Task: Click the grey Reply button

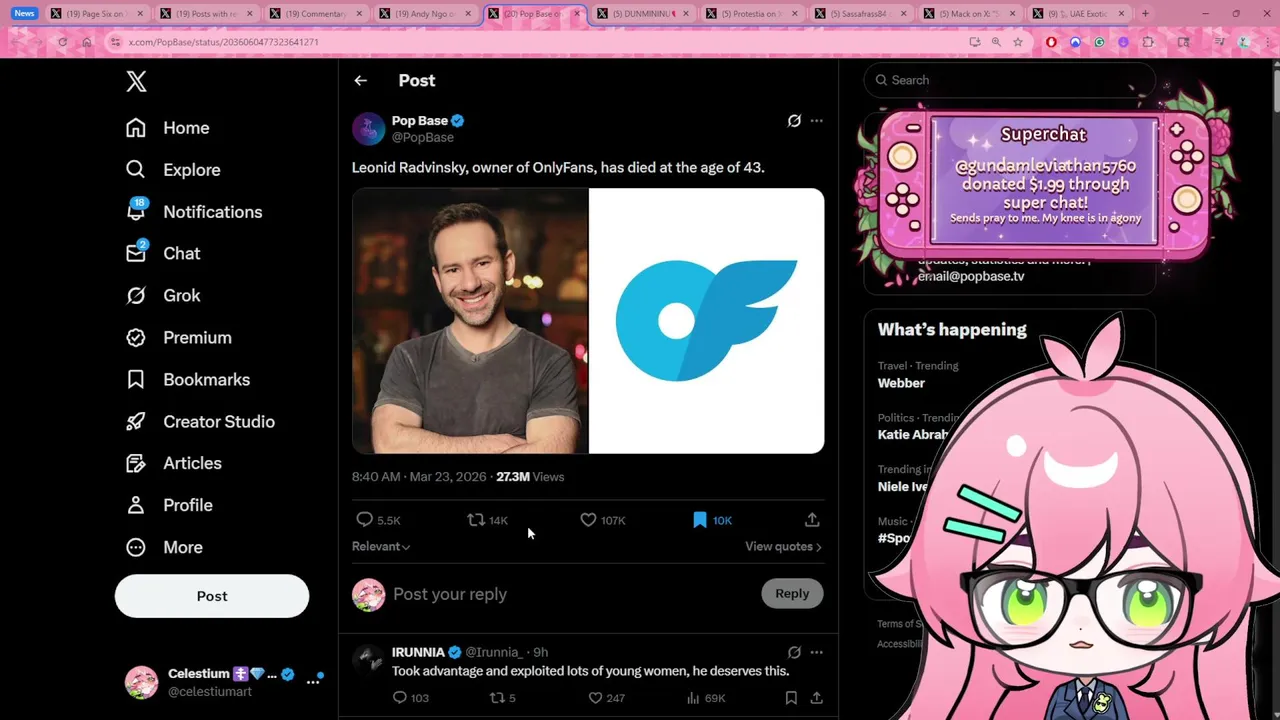Action: click(792, 594)
